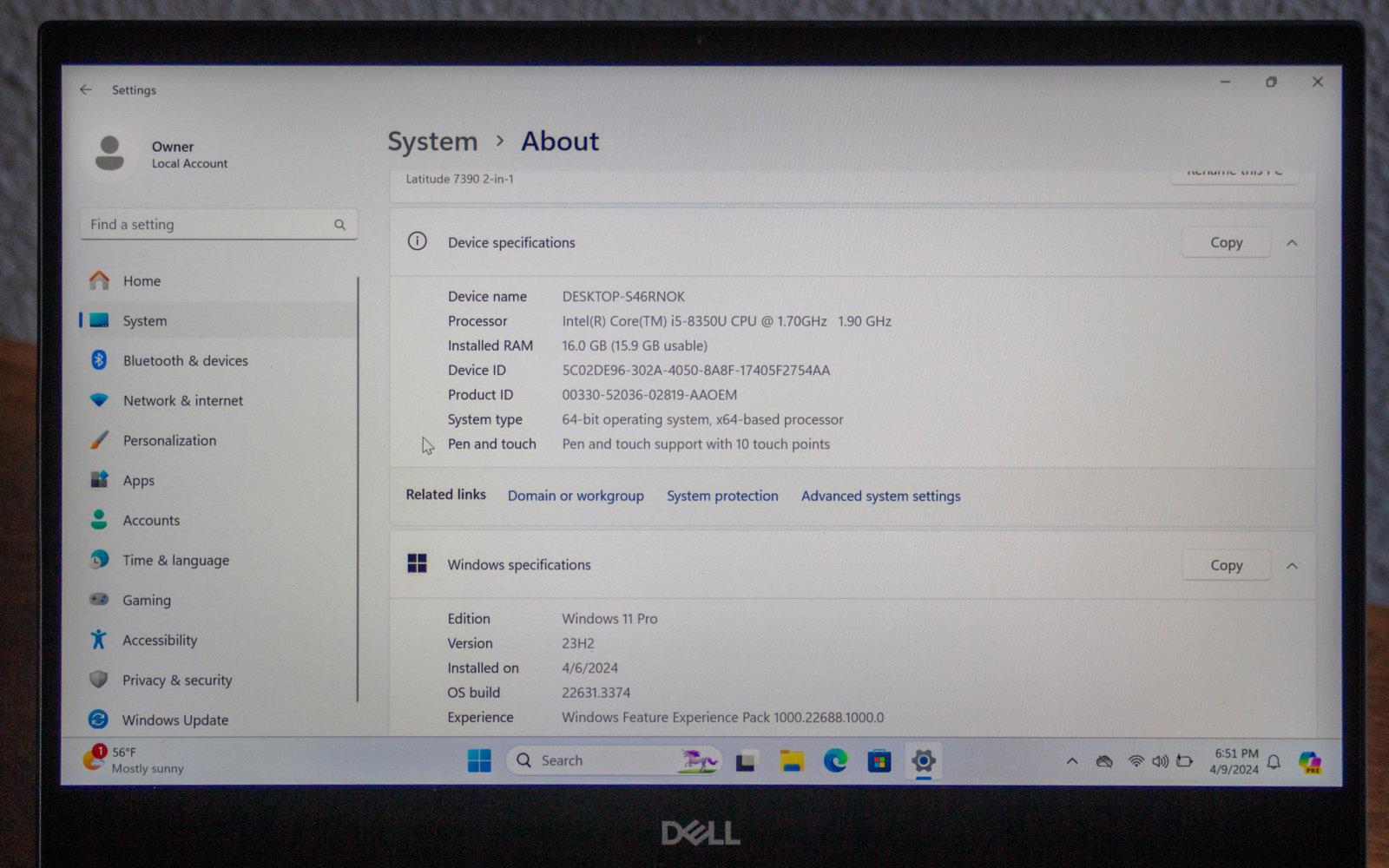Screen dimensions: 1389x868
Task: Click 64-bit operating system text
Action: pyautogui.click(x=702, y=420)
